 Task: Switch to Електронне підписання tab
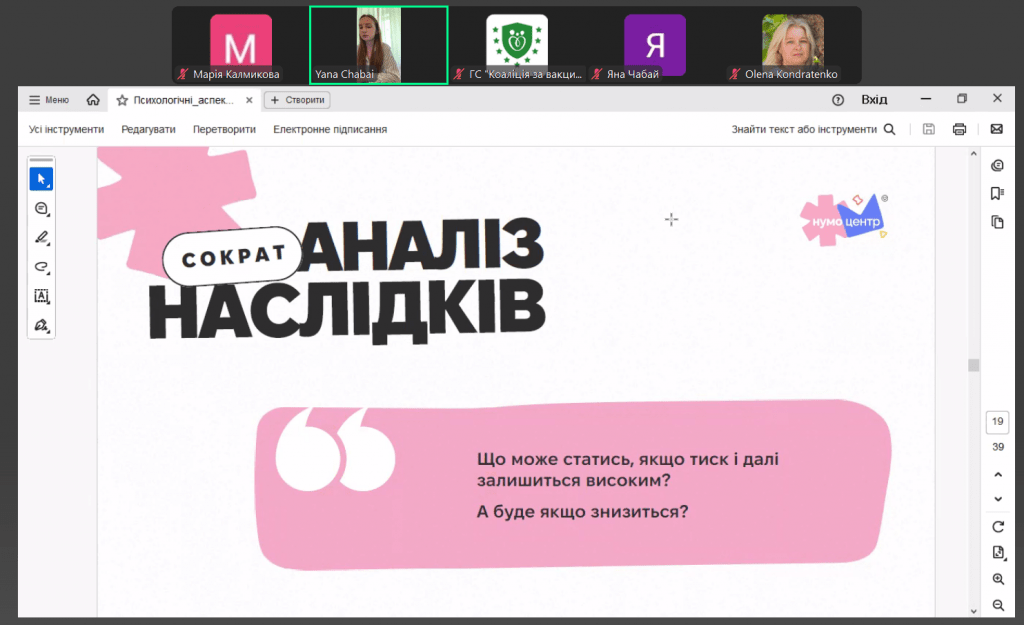click(330, 129)
